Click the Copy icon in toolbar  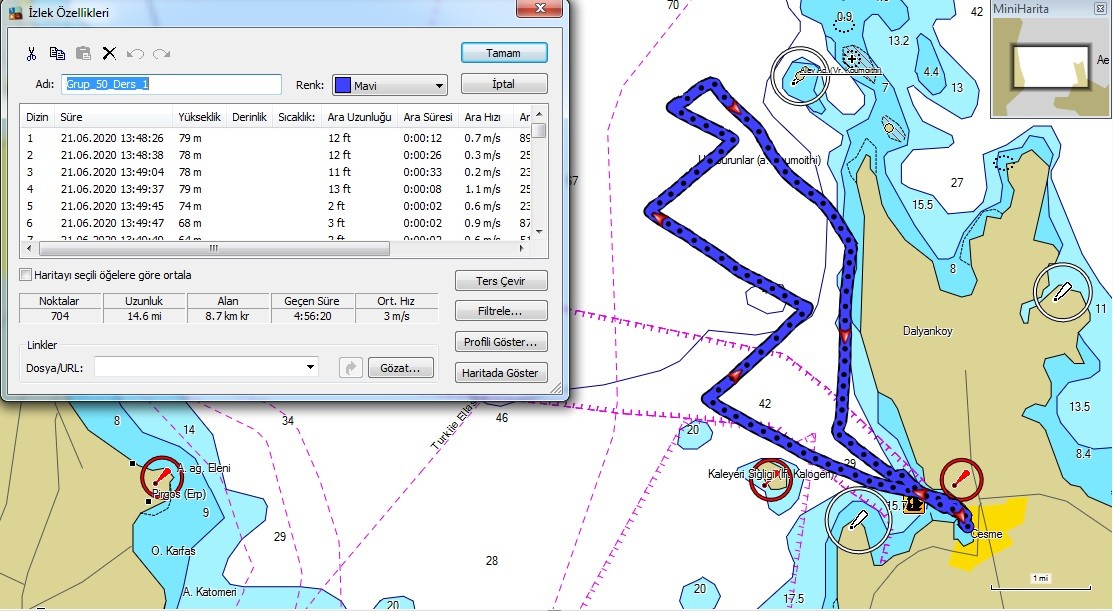pos(57,53)
